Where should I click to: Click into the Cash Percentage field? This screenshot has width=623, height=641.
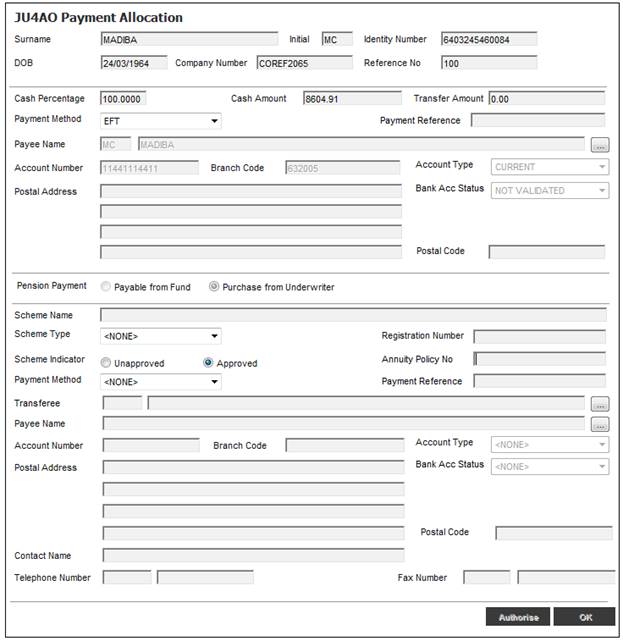[x=123, y=99]
